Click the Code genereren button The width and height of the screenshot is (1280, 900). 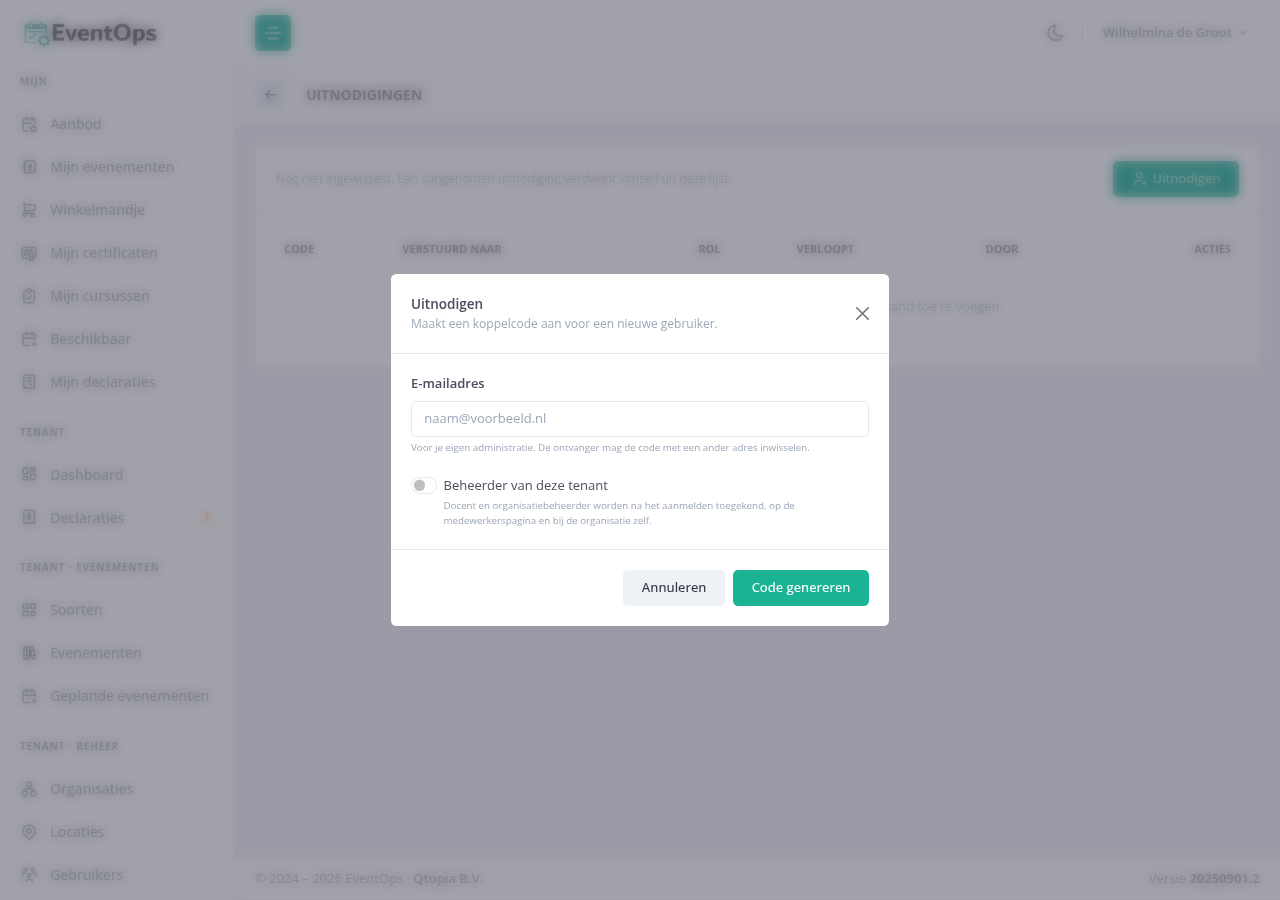pos(801,588)
